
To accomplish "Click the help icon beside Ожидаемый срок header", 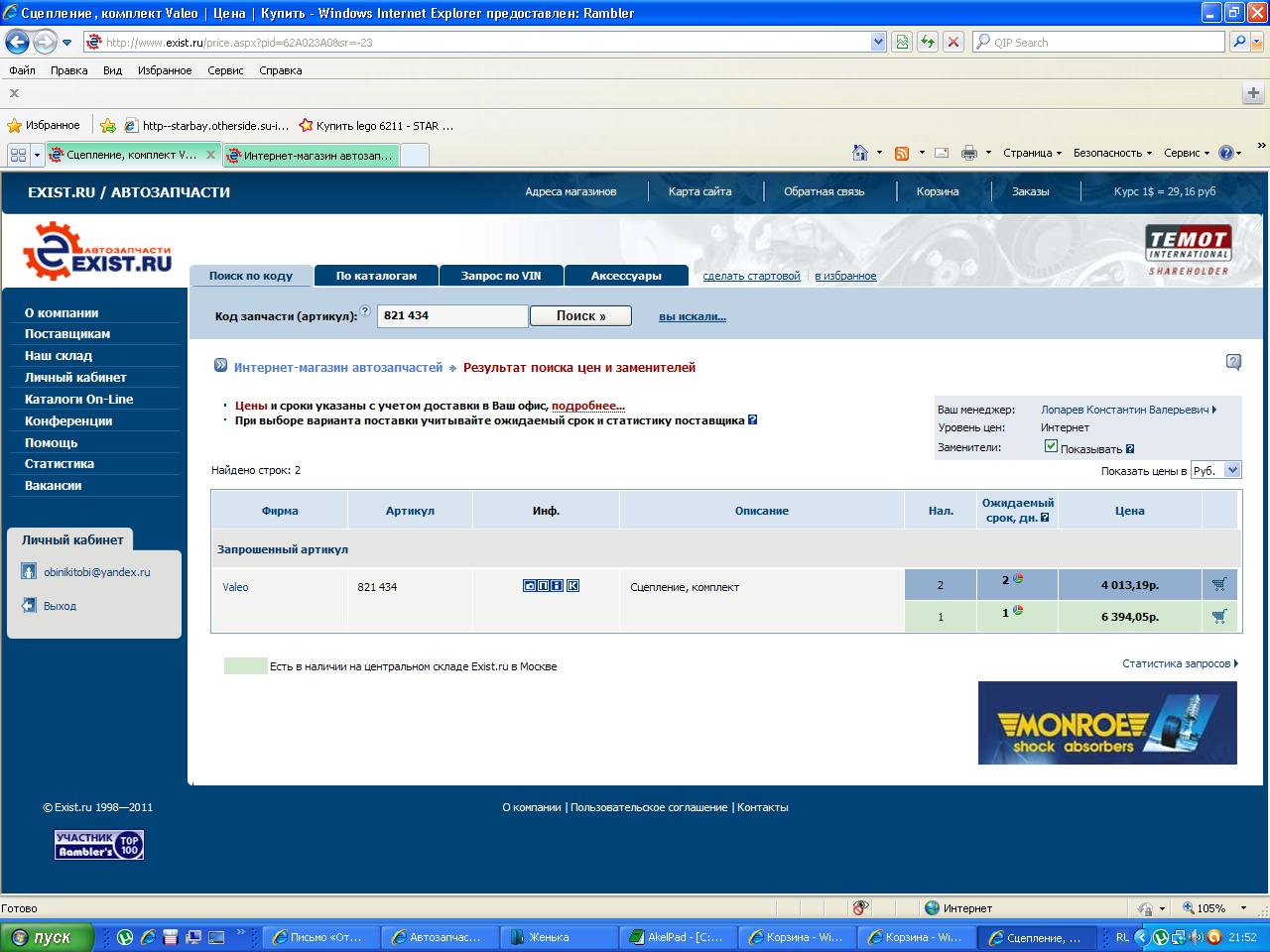I will pos(1045,518).
